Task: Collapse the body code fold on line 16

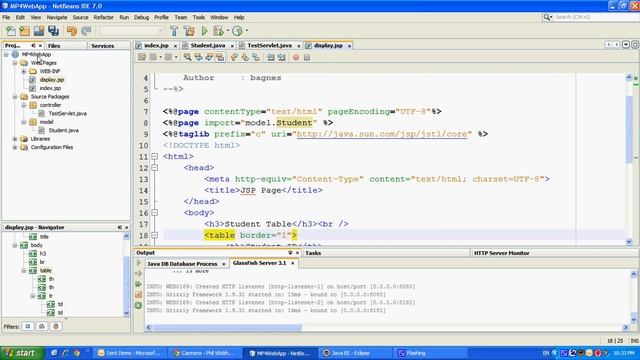Action: [x=154, y=213]
